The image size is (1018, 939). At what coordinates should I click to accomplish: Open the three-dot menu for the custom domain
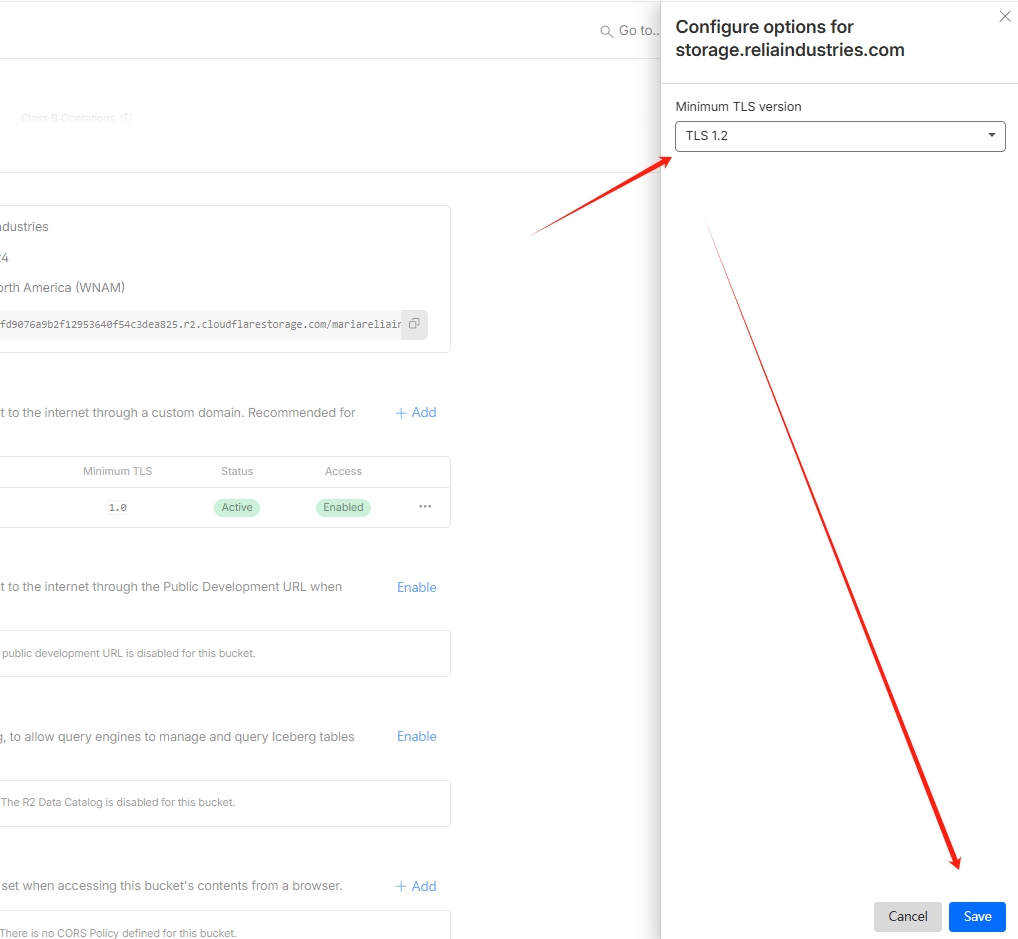coord(425,507)
